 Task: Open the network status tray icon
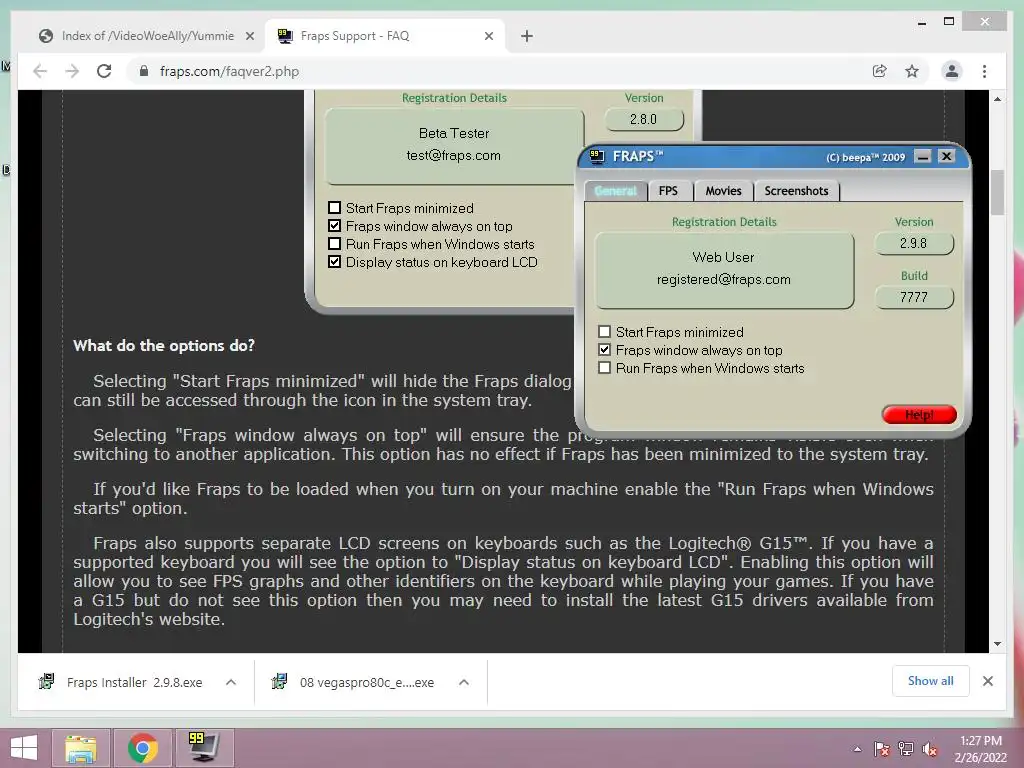[906, 749]
